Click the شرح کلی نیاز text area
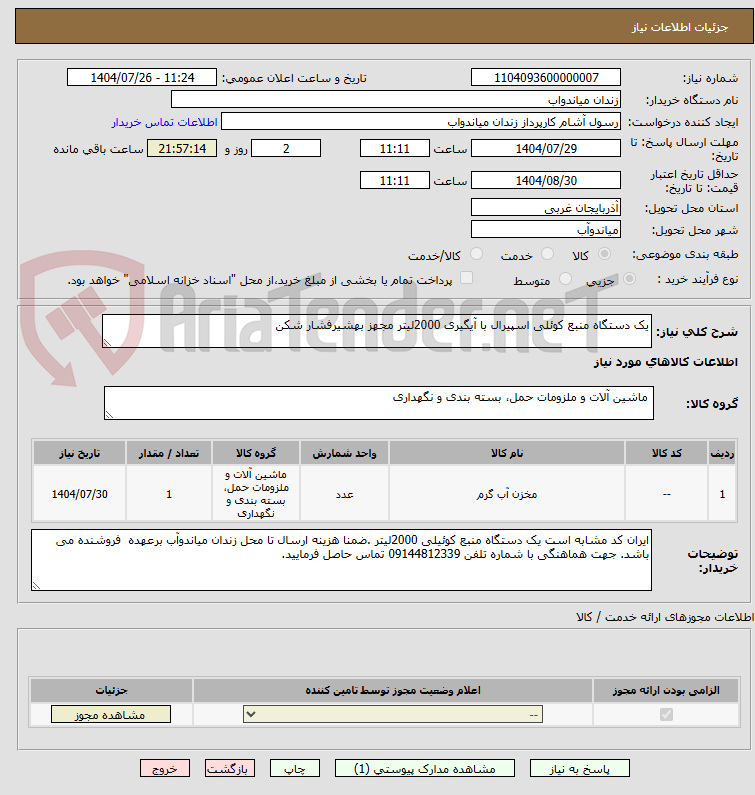This screenshot has height=795, width=755. pos(377,331)
